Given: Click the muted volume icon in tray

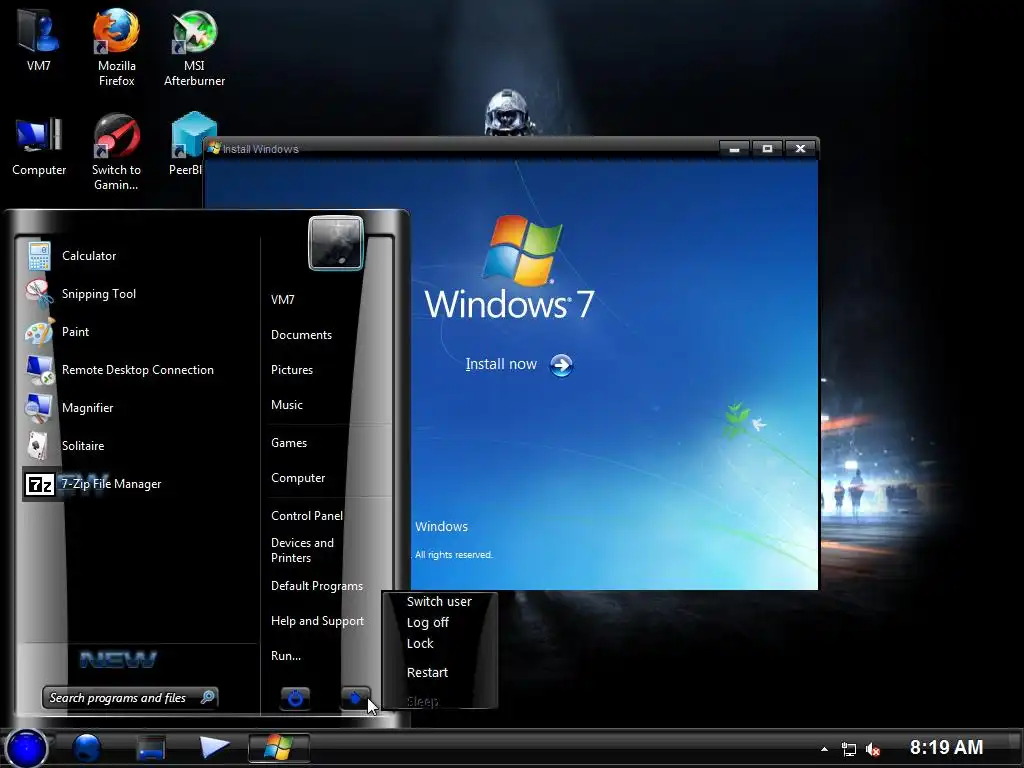Looking at the screenshot, I should click(x=872, y=750).
